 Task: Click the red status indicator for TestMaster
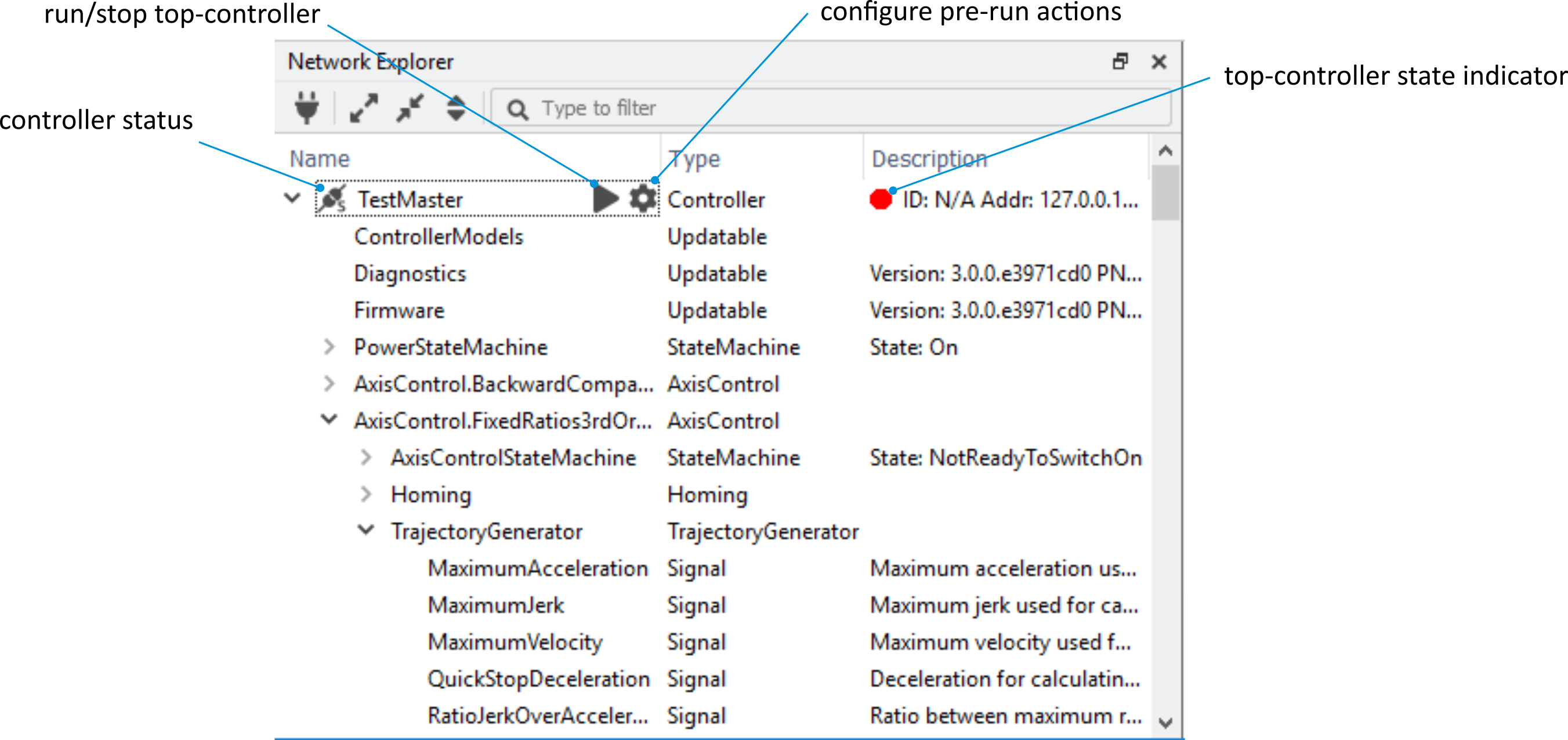[x=880, y=199]
